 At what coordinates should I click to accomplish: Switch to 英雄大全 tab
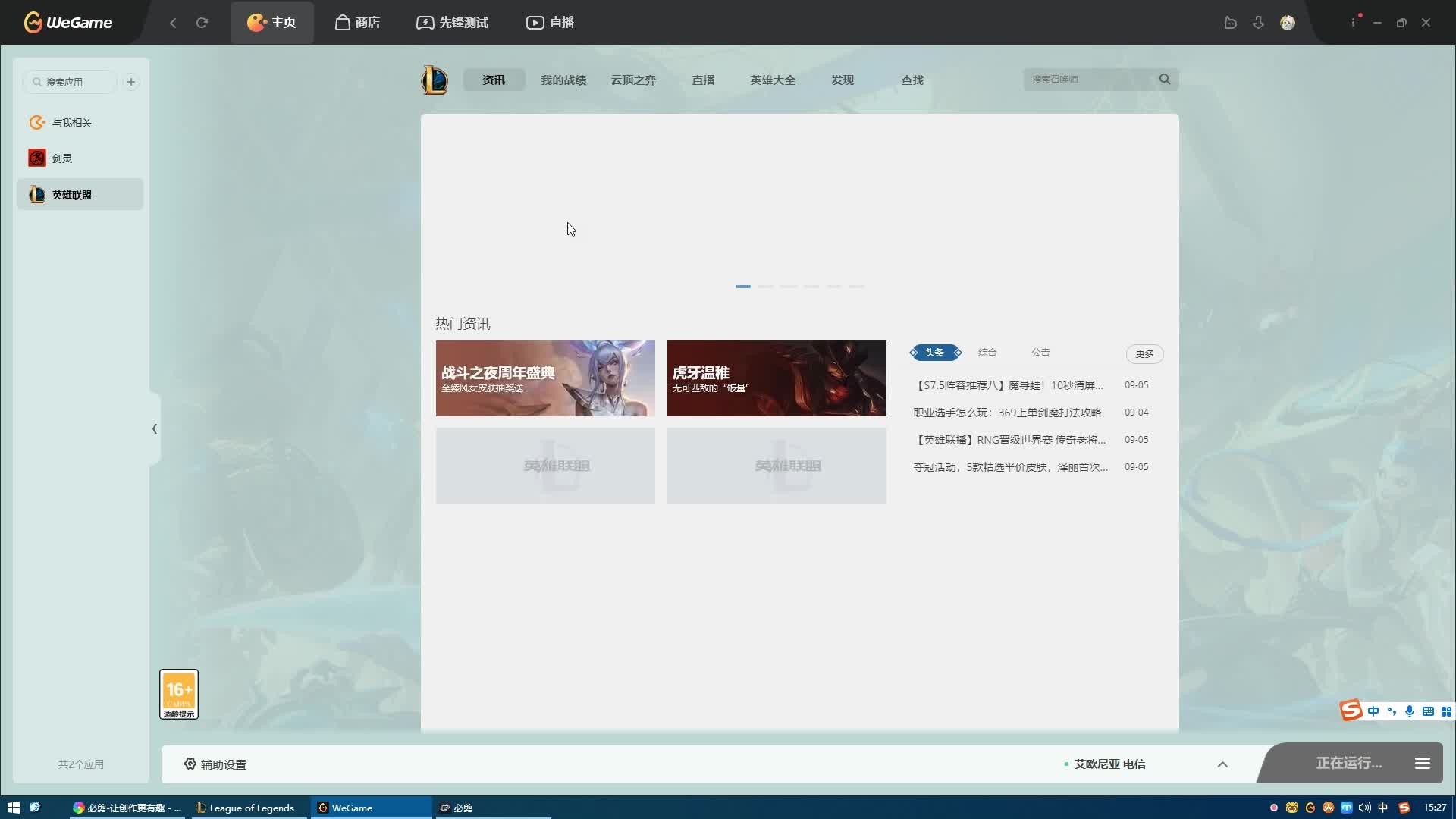pyautogui.click(x=773, y=80)
